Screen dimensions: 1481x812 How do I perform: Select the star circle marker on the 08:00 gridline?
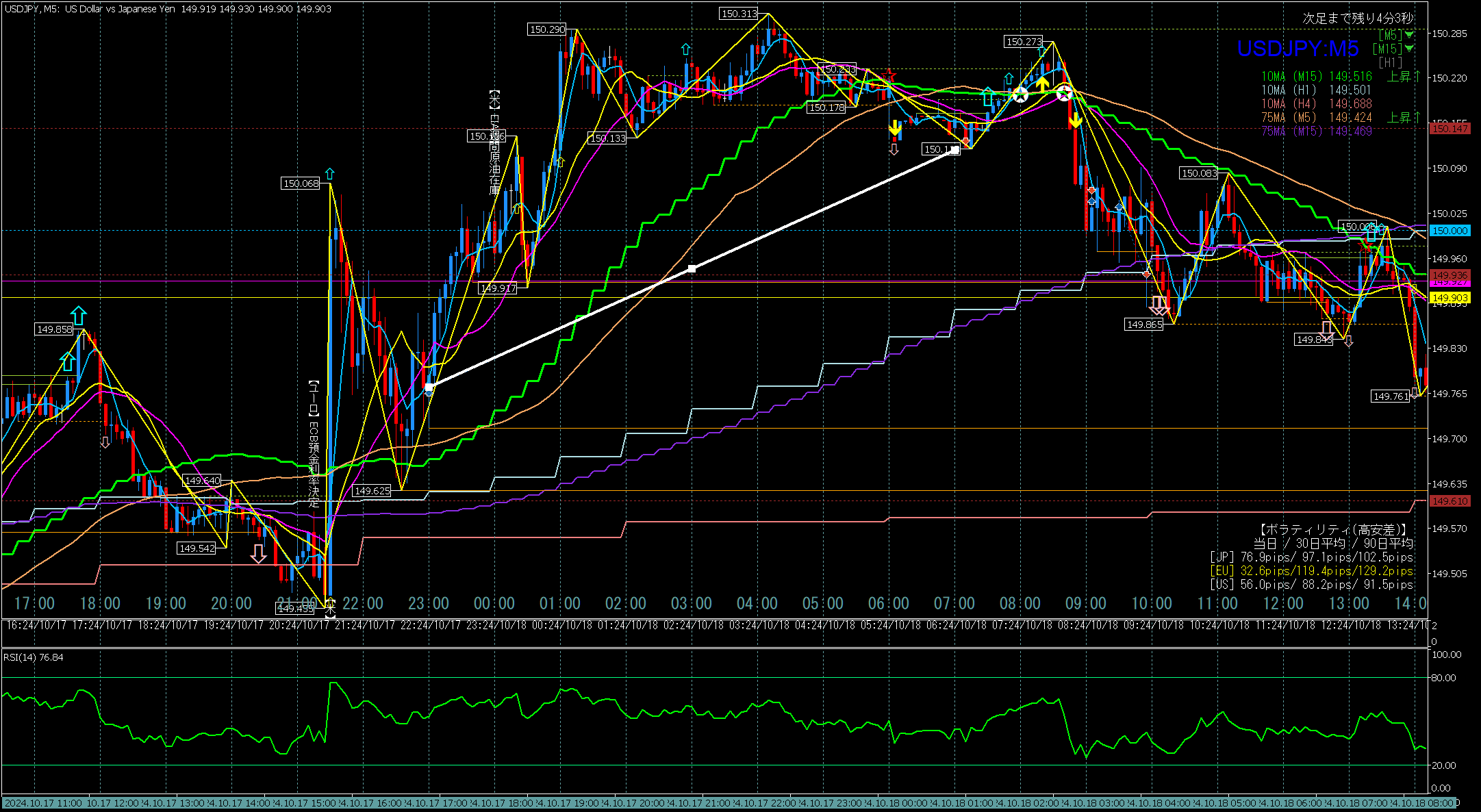(1020, 95)
